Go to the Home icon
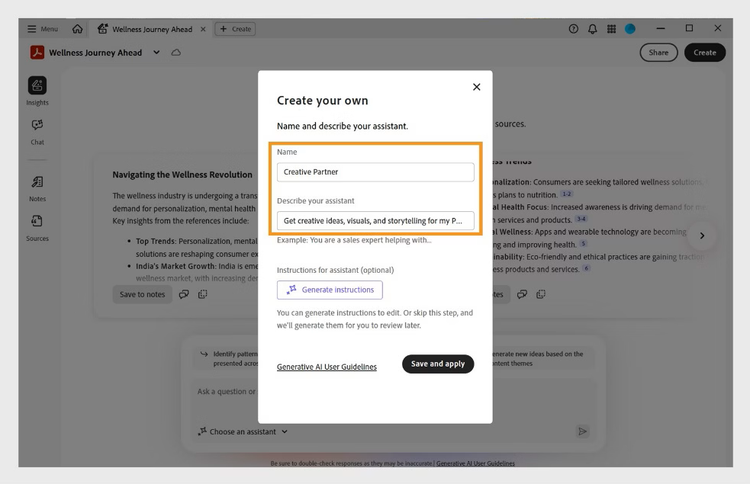 pyautogui.click(x=77, y=29)
